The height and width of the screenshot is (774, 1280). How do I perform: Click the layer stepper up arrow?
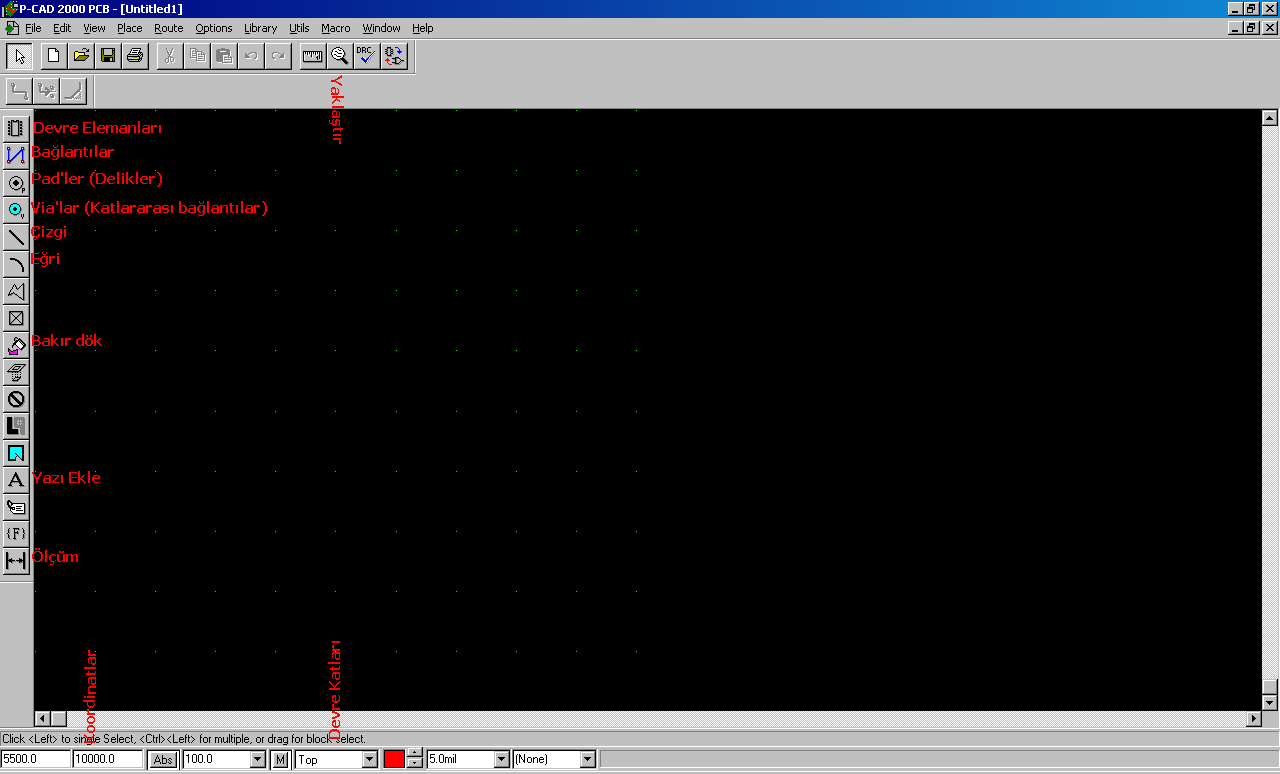415,754
